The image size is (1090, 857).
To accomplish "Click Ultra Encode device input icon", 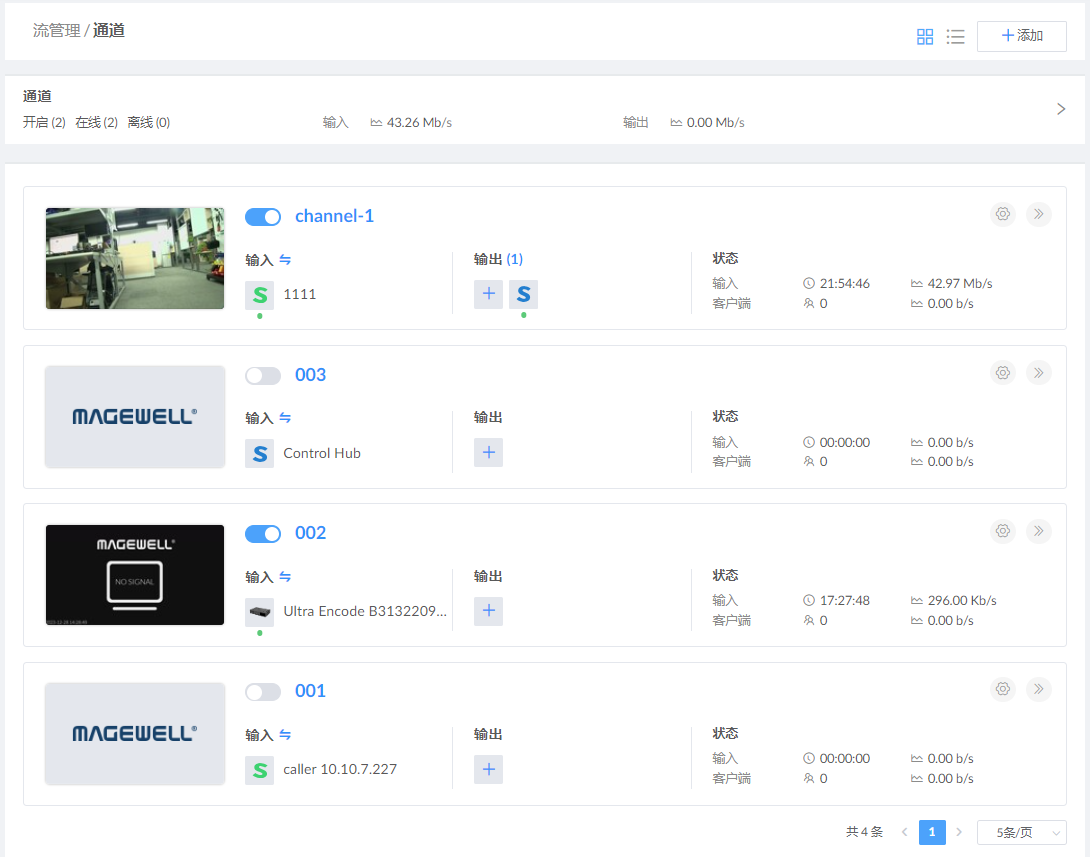I will tap(259, 612).
